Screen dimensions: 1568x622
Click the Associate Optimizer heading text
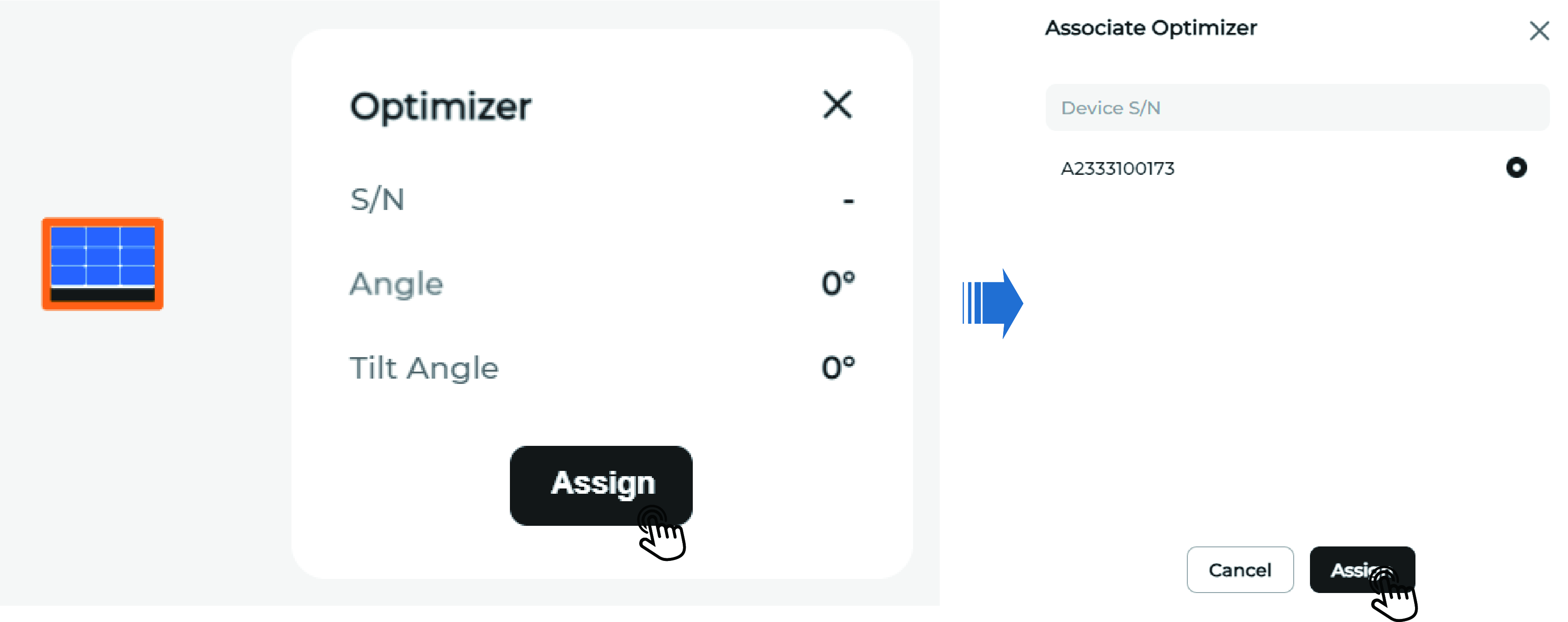tap(1150, 28)
